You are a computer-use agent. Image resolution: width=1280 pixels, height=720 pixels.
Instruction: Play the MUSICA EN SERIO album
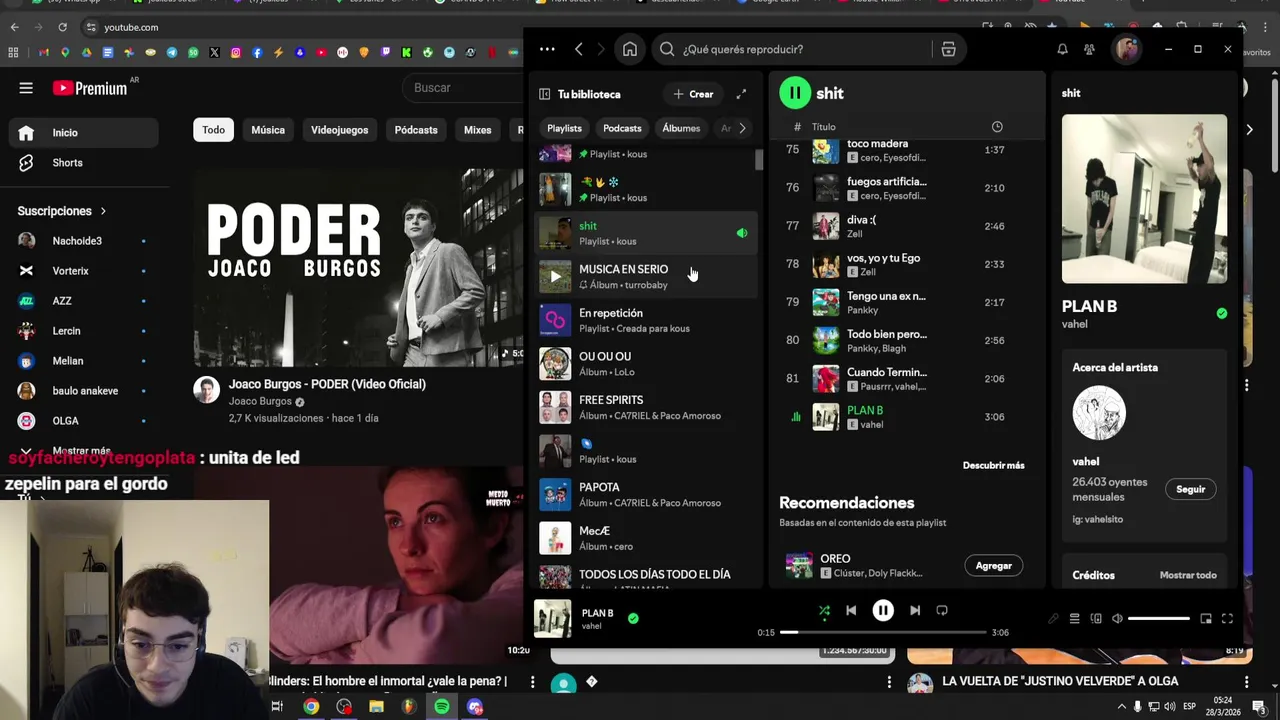coord(555,277)
